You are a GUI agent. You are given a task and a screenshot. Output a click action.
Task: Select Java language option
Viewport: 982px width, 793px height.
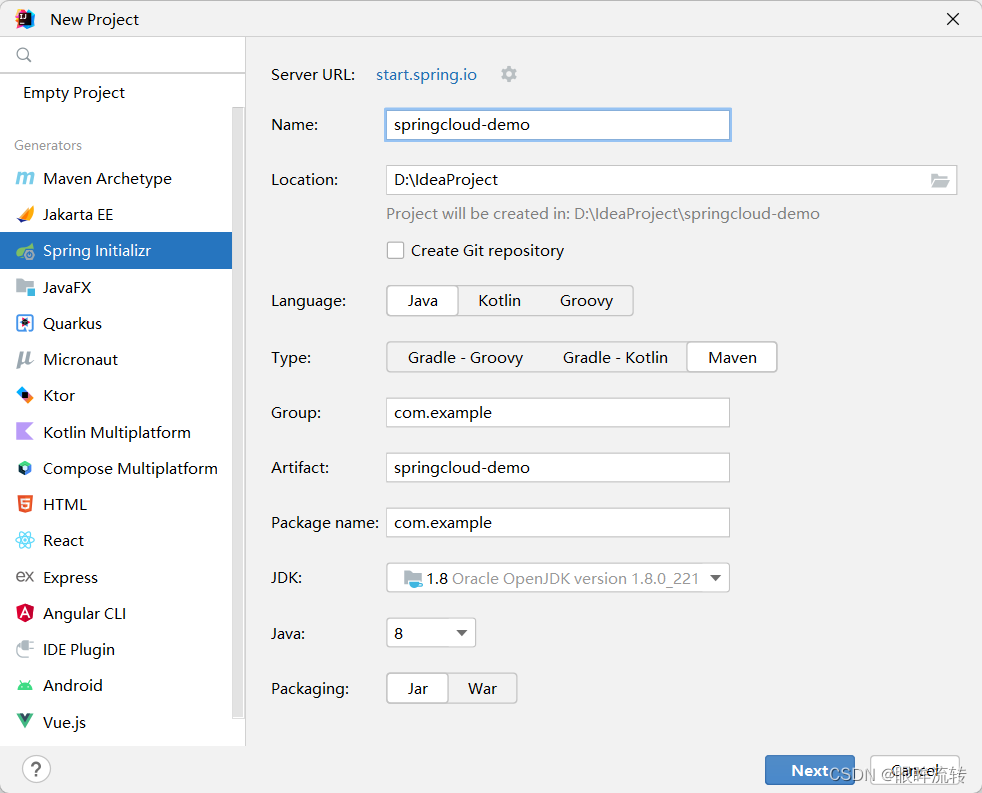423,301
